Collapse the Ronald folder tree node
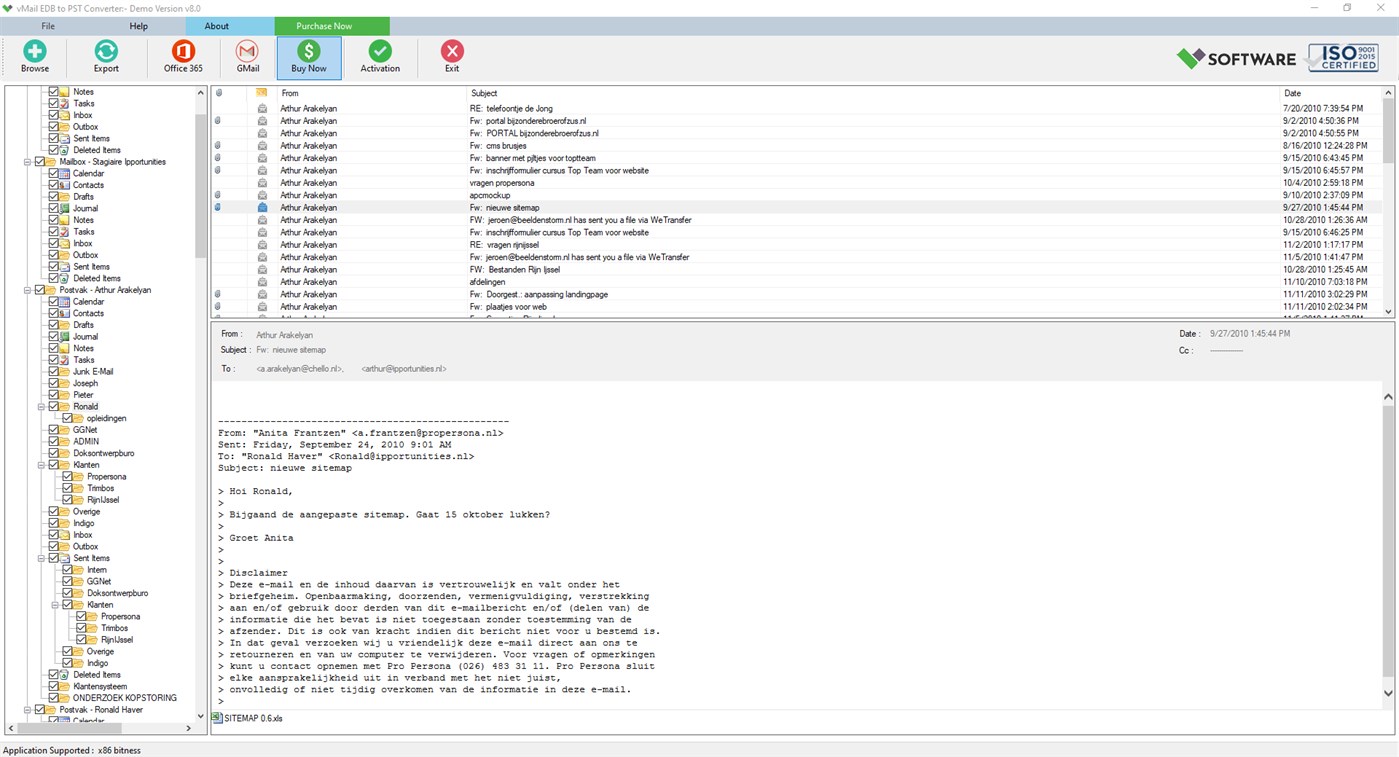Image resolution: width=1399 pixels, height=757 pixels. [x=41, y=406]
